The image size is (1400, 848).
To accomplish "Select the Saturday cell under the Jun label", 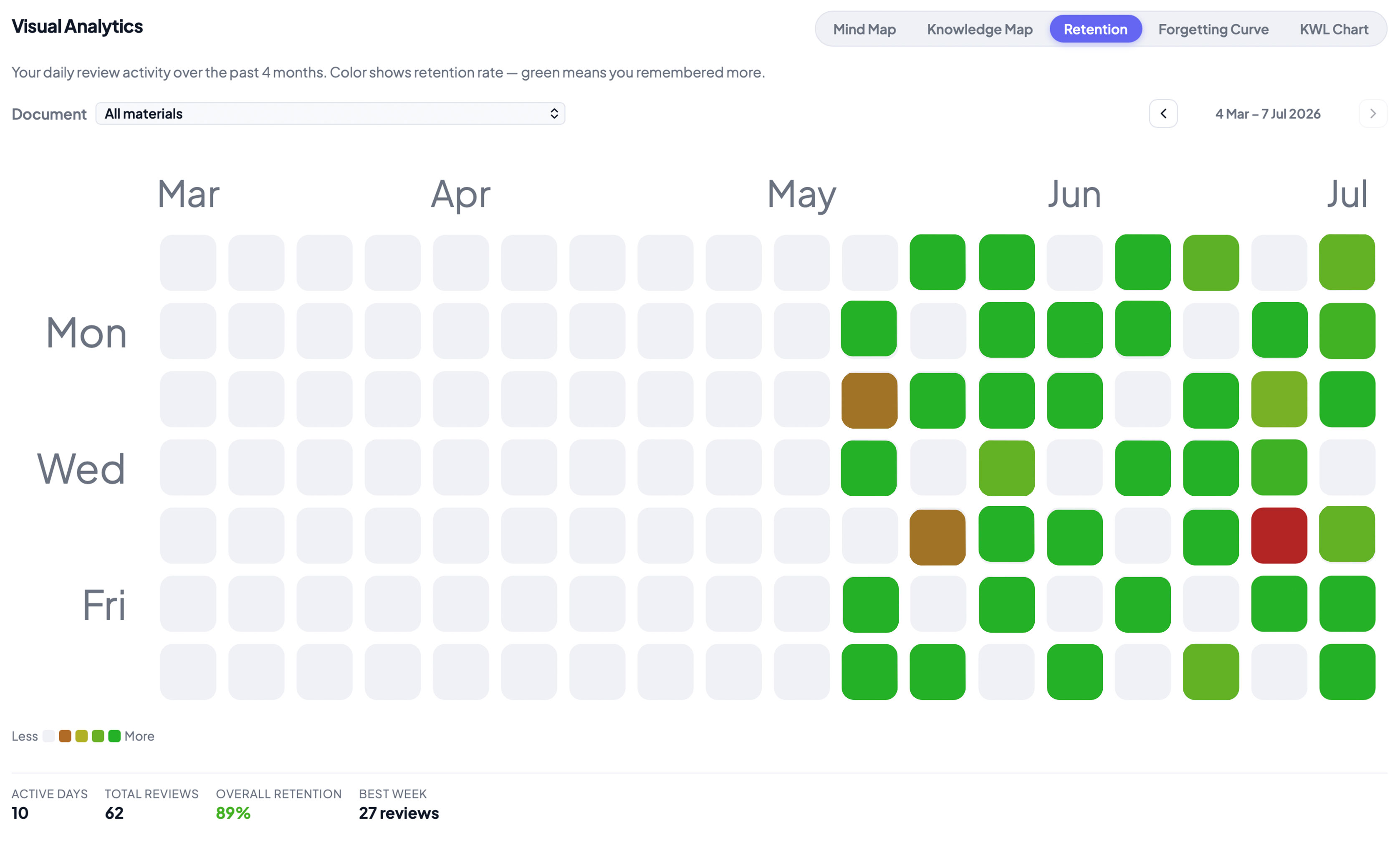I will [x=1074, y=672].
